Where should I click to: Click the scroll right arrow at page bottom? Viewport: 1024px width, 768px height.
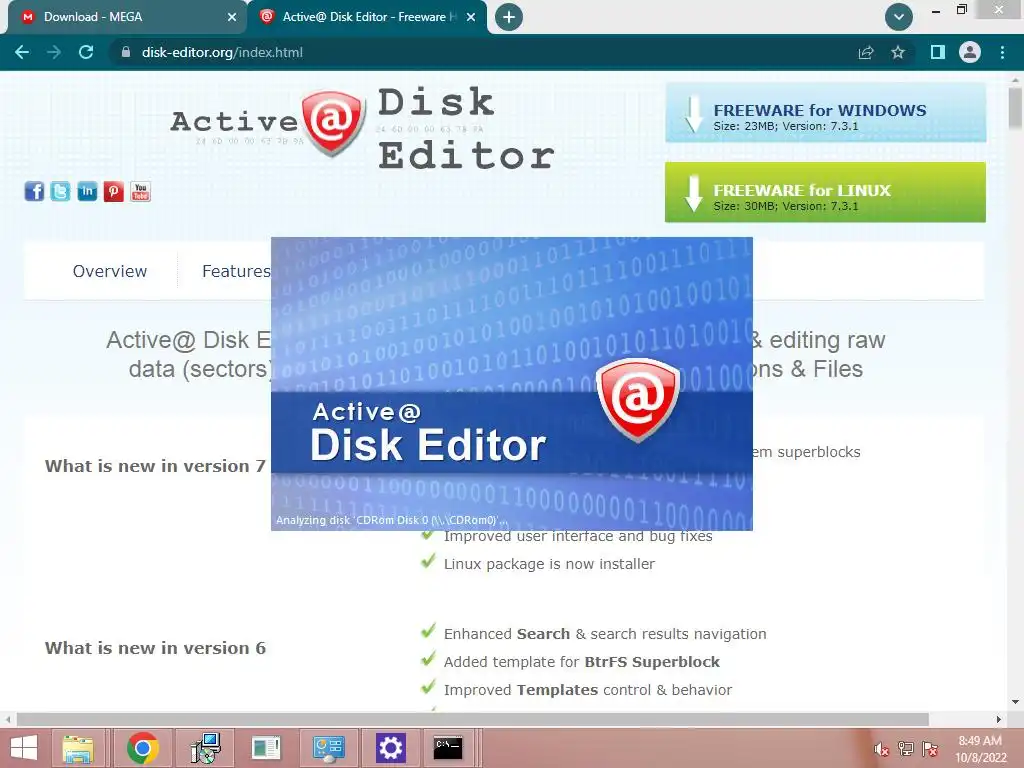pyautogui.click(x=999, y=719)
